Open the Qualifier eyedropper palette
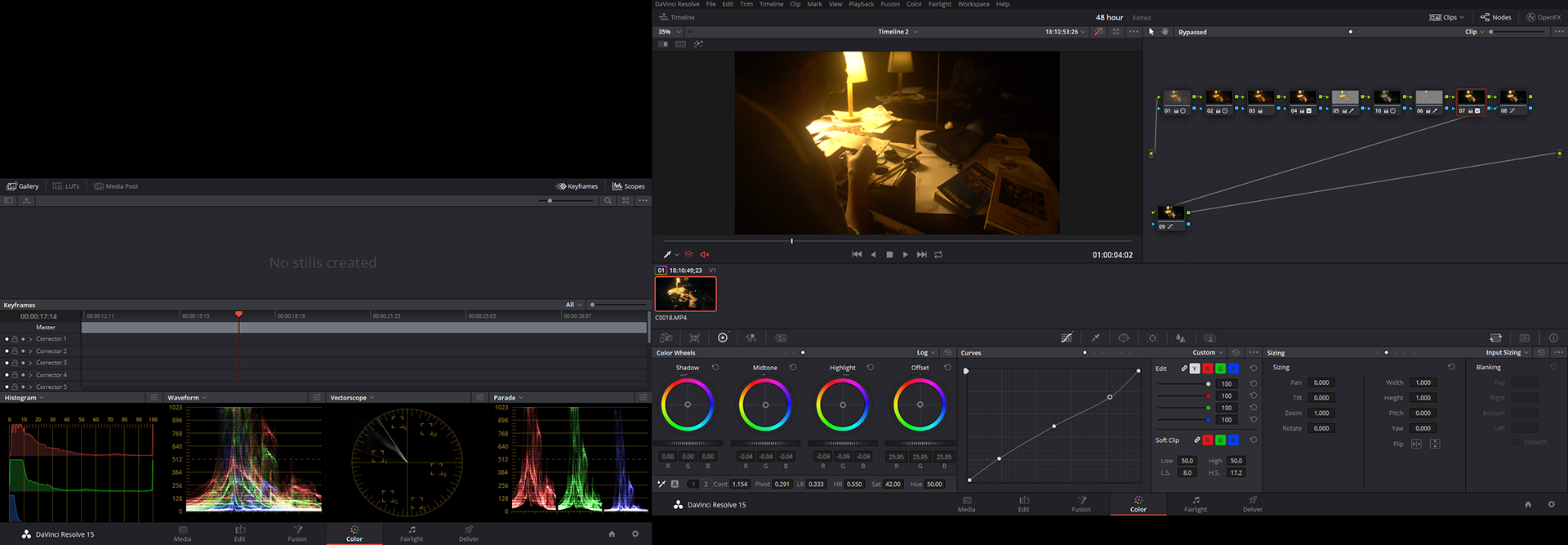1568x545 pixels. point(1095,337)
